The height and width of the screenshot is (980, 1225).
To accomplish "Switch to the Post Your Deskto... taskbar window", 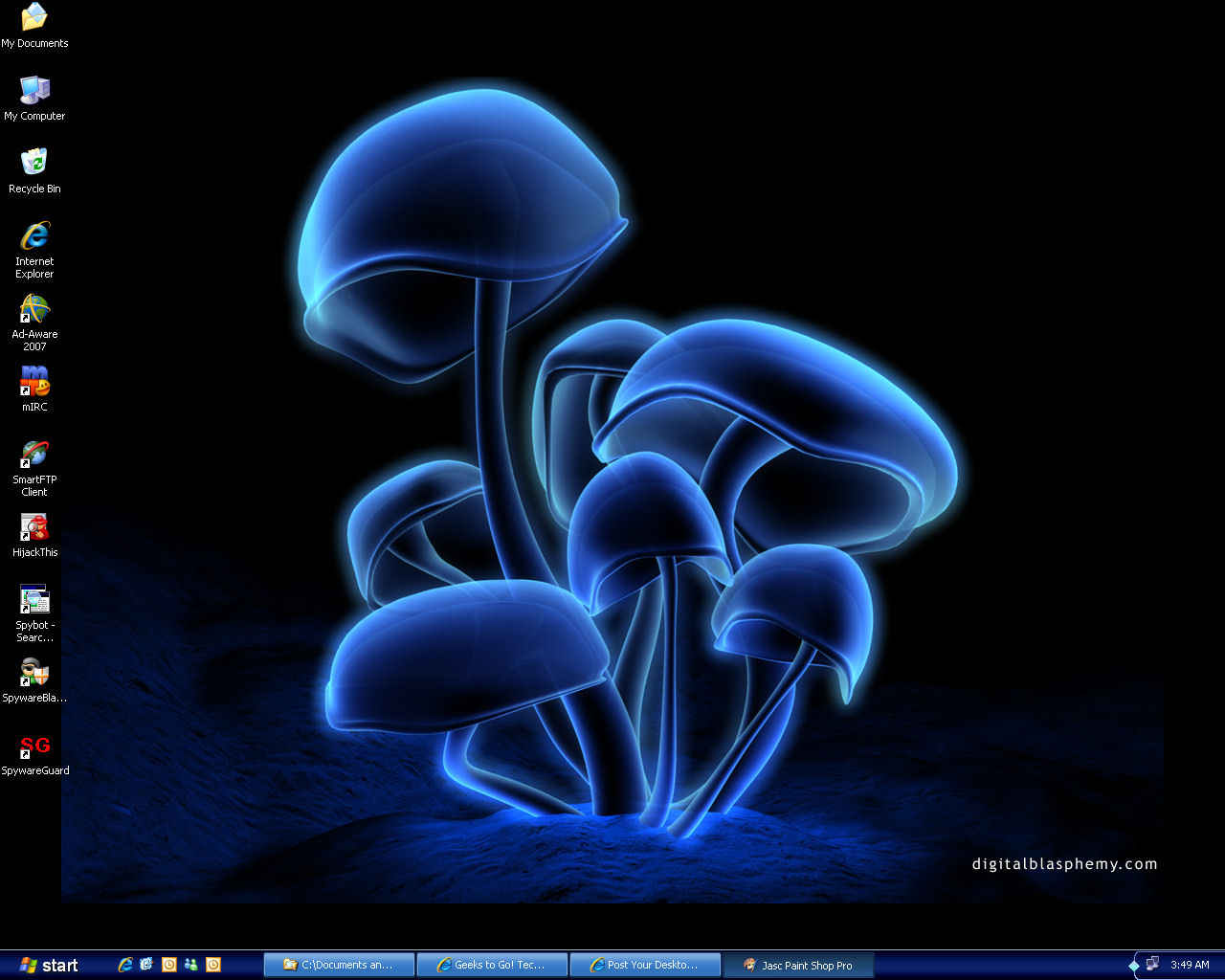I will (x=645, y=965).
